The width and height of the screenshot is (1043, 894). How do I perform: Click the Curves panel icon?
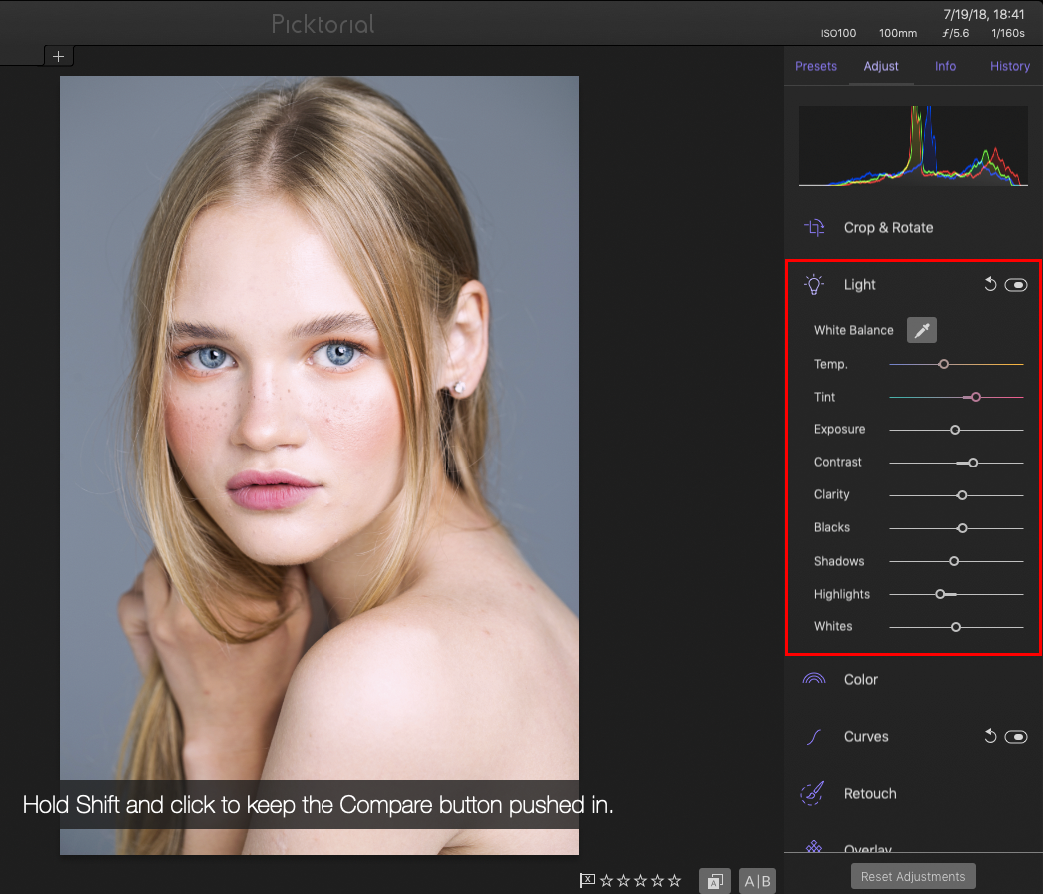(814, 736)
